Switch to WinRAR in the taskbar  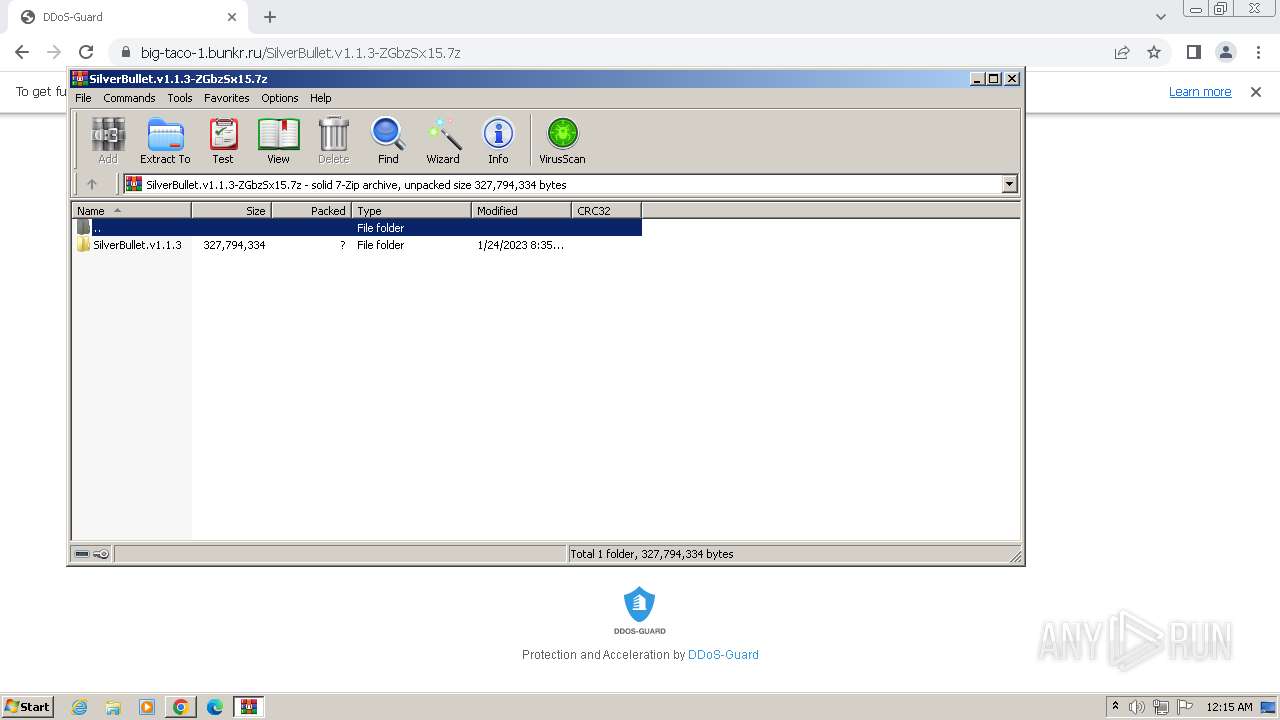(x=249, y=707)
